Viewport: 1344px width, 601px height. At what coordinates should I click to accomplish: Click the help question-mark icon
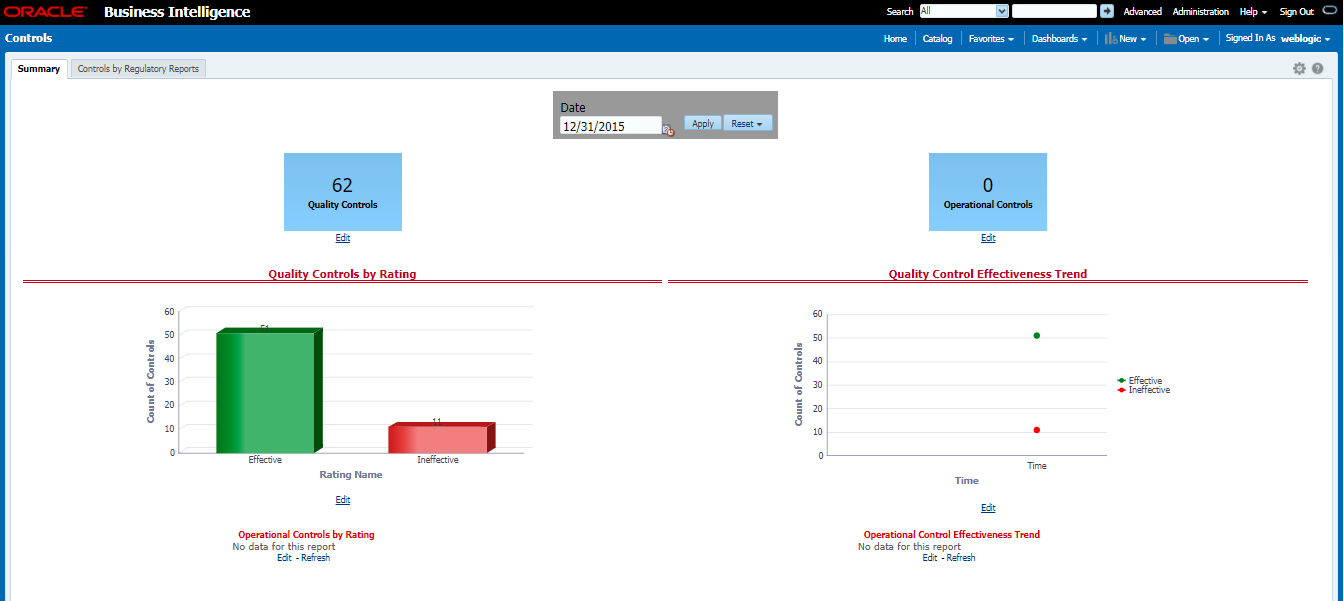(x=1318, y=68)
